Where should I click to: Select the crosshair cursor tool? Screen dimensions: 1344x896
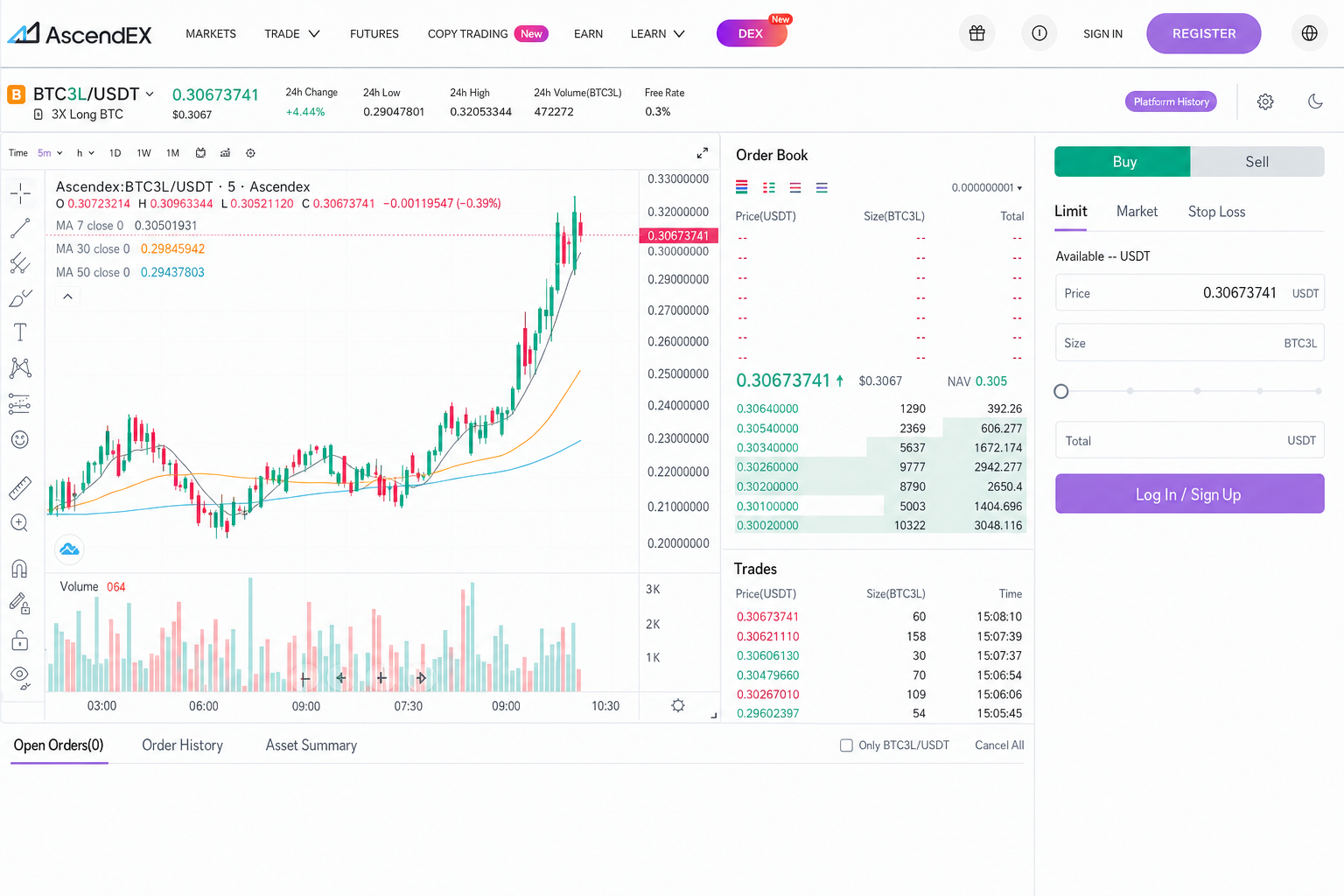[x=20, y=192]
